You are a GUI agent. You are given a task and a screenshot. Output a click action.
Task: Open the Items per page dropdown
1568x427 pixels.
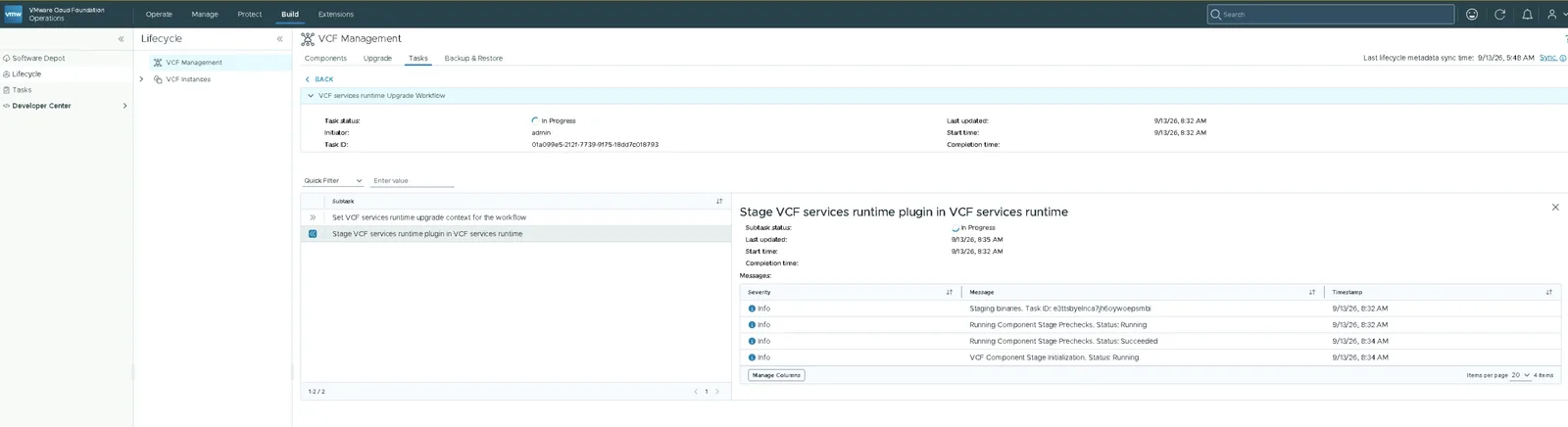pyautogui.click(x=1520, y=375)
